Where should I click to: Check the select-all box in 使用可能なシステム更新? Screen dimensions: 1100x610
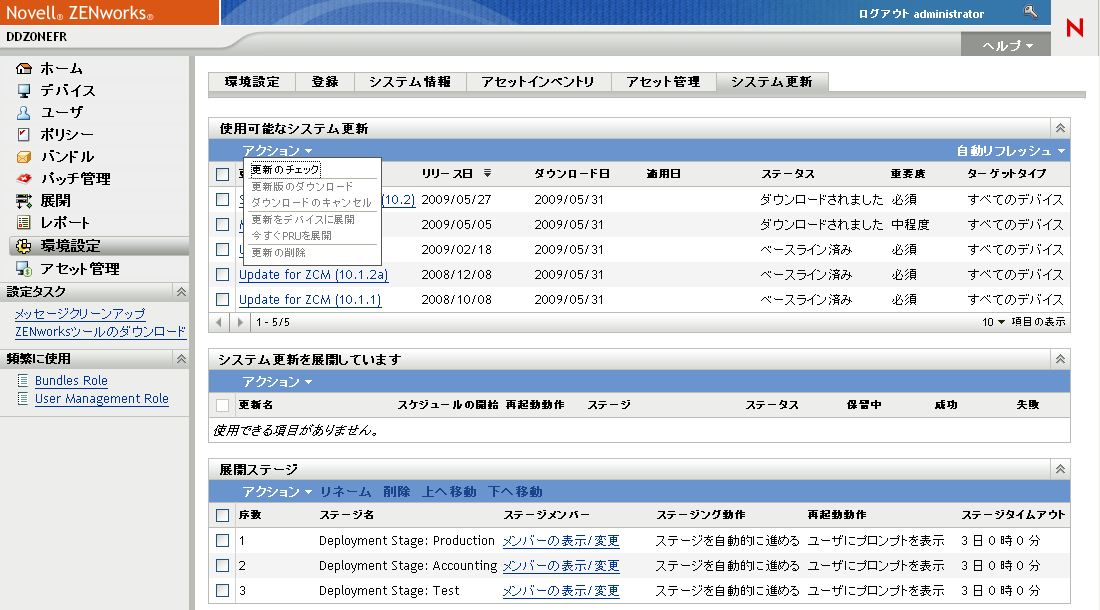click(x=224, y=172)
